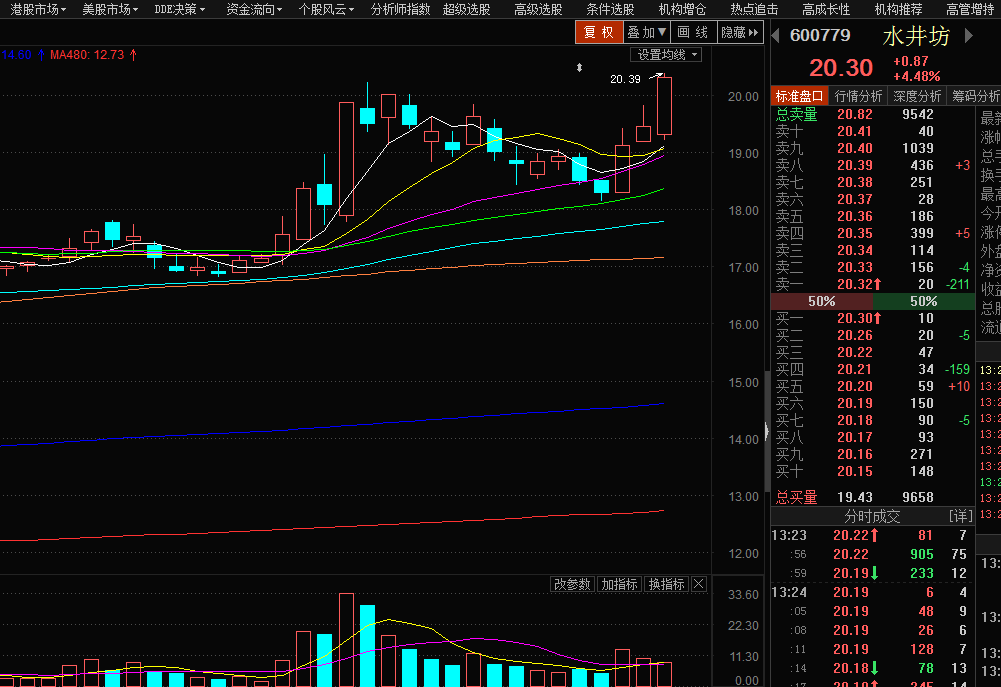
Task: Switch to the 深度分析 tab
Action: [917, 96]
